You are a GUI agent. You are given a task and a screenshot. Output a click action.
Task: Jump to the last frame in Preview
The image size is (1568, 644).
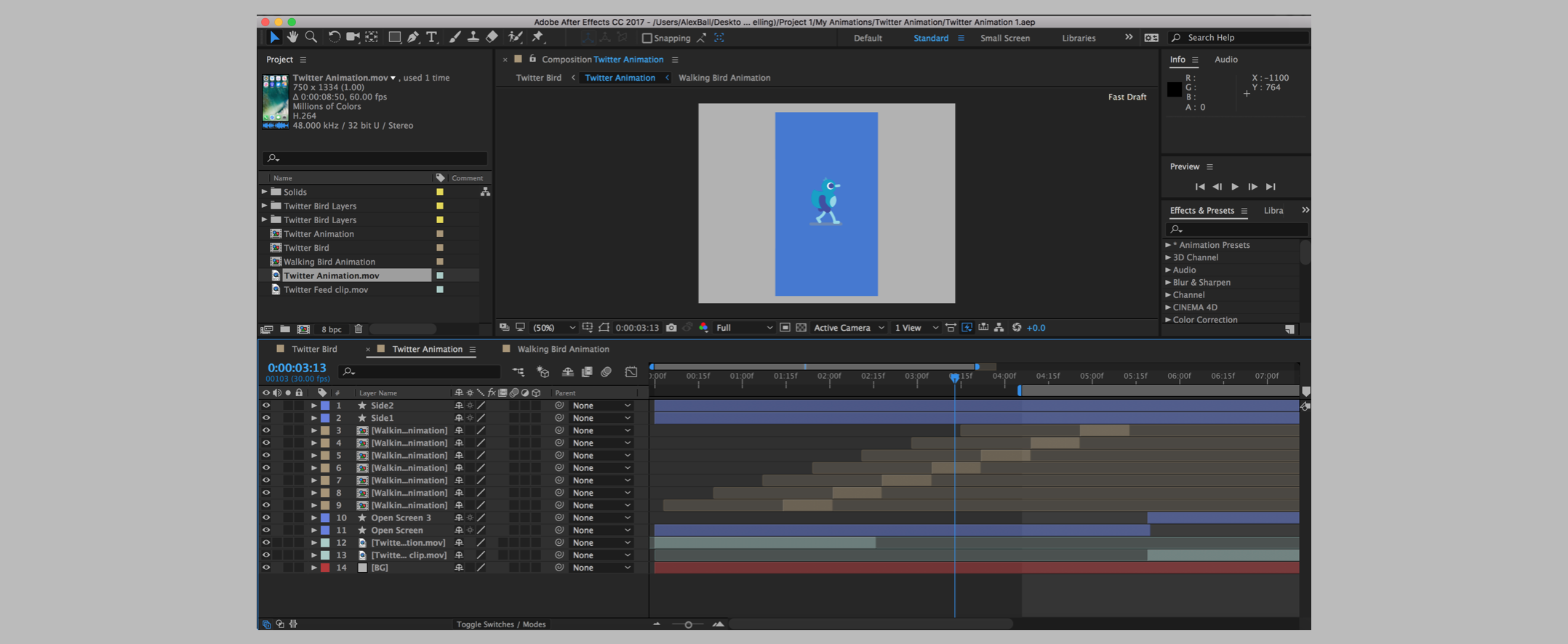pyautogui.click(x=1271, y=187)
